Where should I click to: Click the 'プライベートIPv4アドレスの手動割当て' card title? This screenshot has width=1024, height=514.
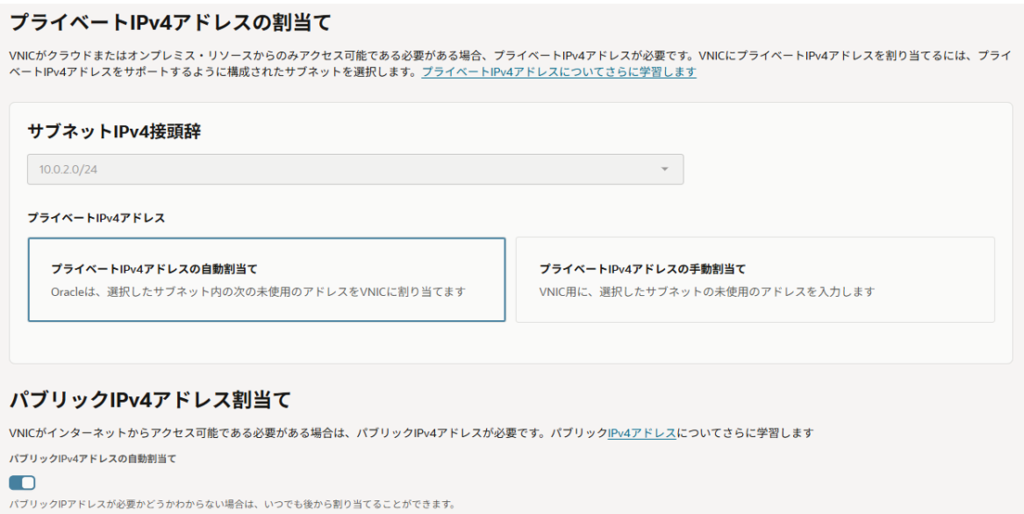click(x=642, y=269)
